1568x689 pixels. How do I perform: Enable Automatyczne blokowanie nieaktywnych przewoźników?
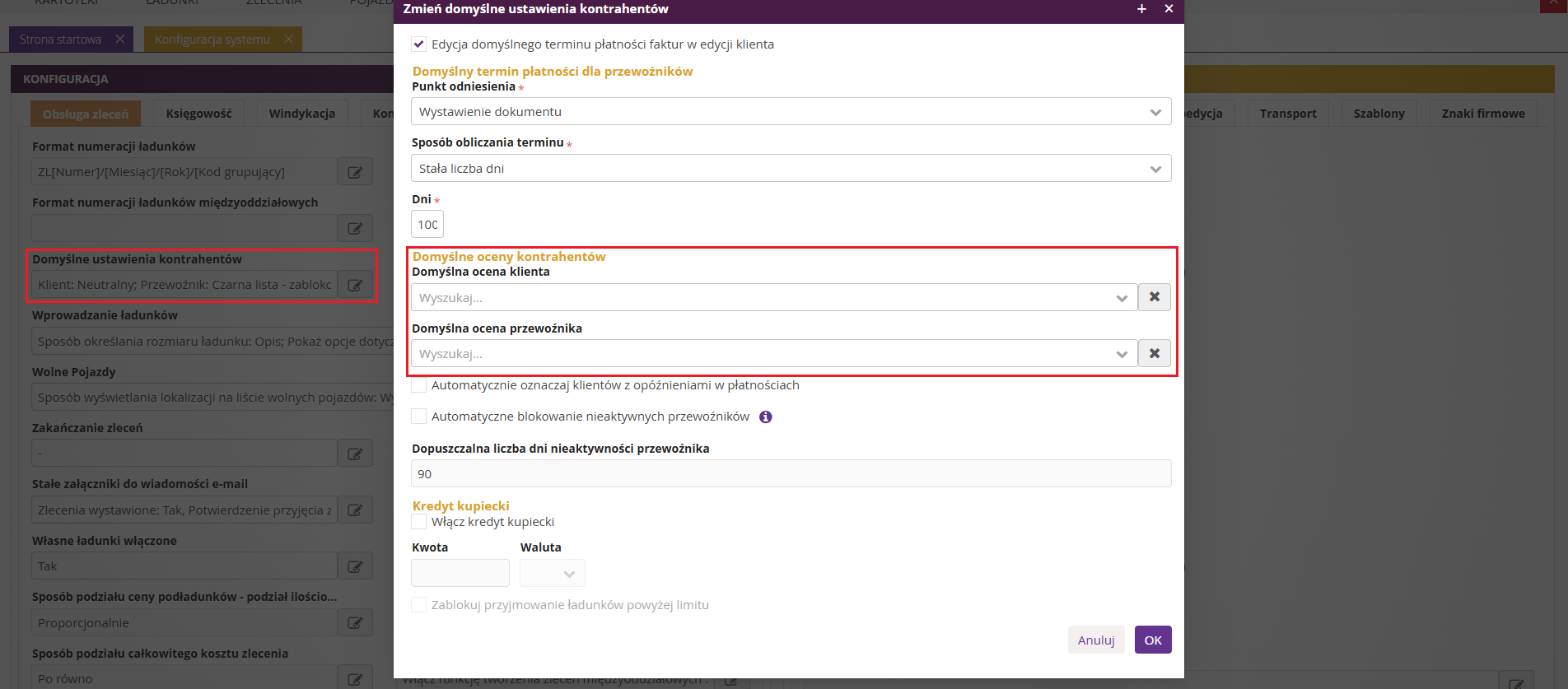click(419, 416)
